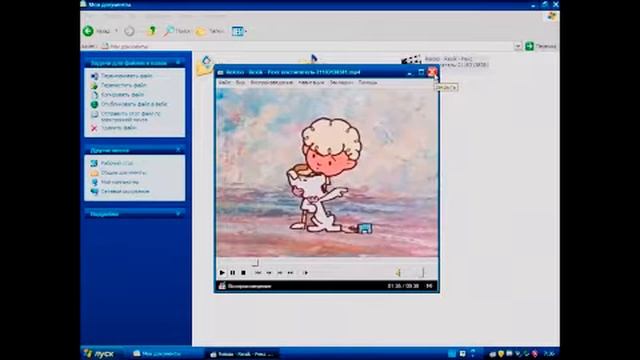Click Publish this file to the Web
The height and width of the screenshot is (360, 640).
[x=134, y=104]
